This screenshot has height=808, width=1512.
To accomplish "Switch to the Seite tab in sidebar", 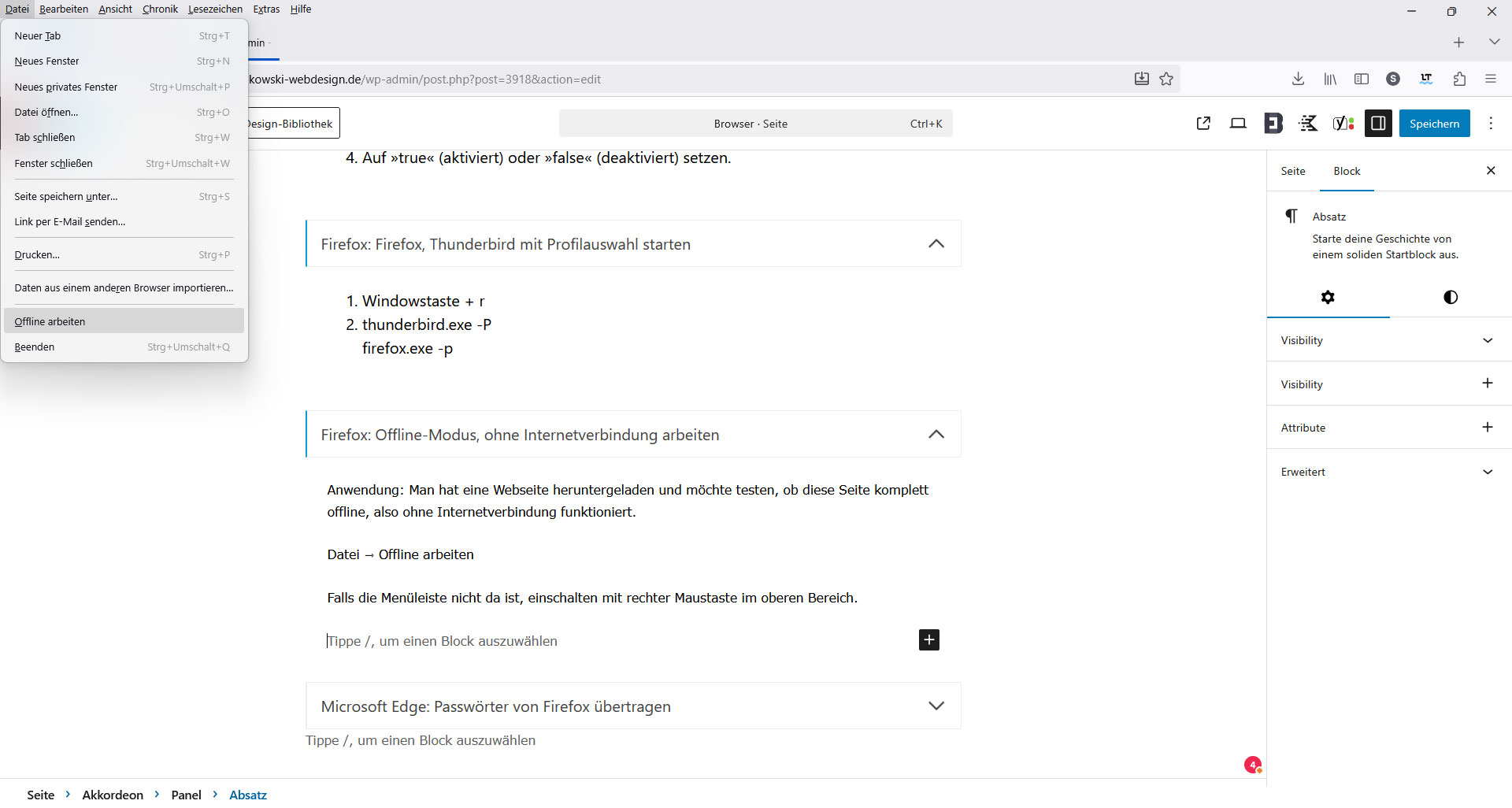I will point(1292,171).
